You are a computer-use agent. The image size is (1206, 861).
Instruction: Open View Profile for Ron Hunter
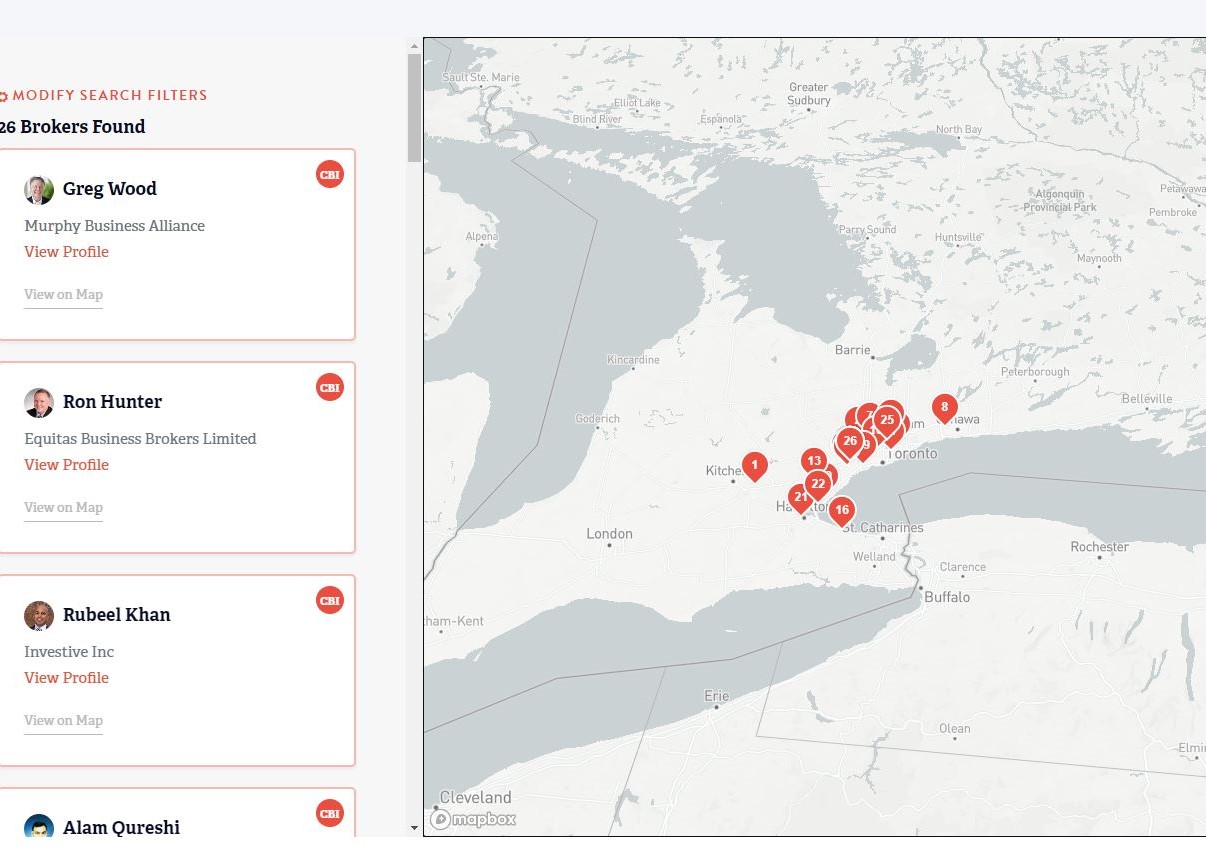(66, 465)
